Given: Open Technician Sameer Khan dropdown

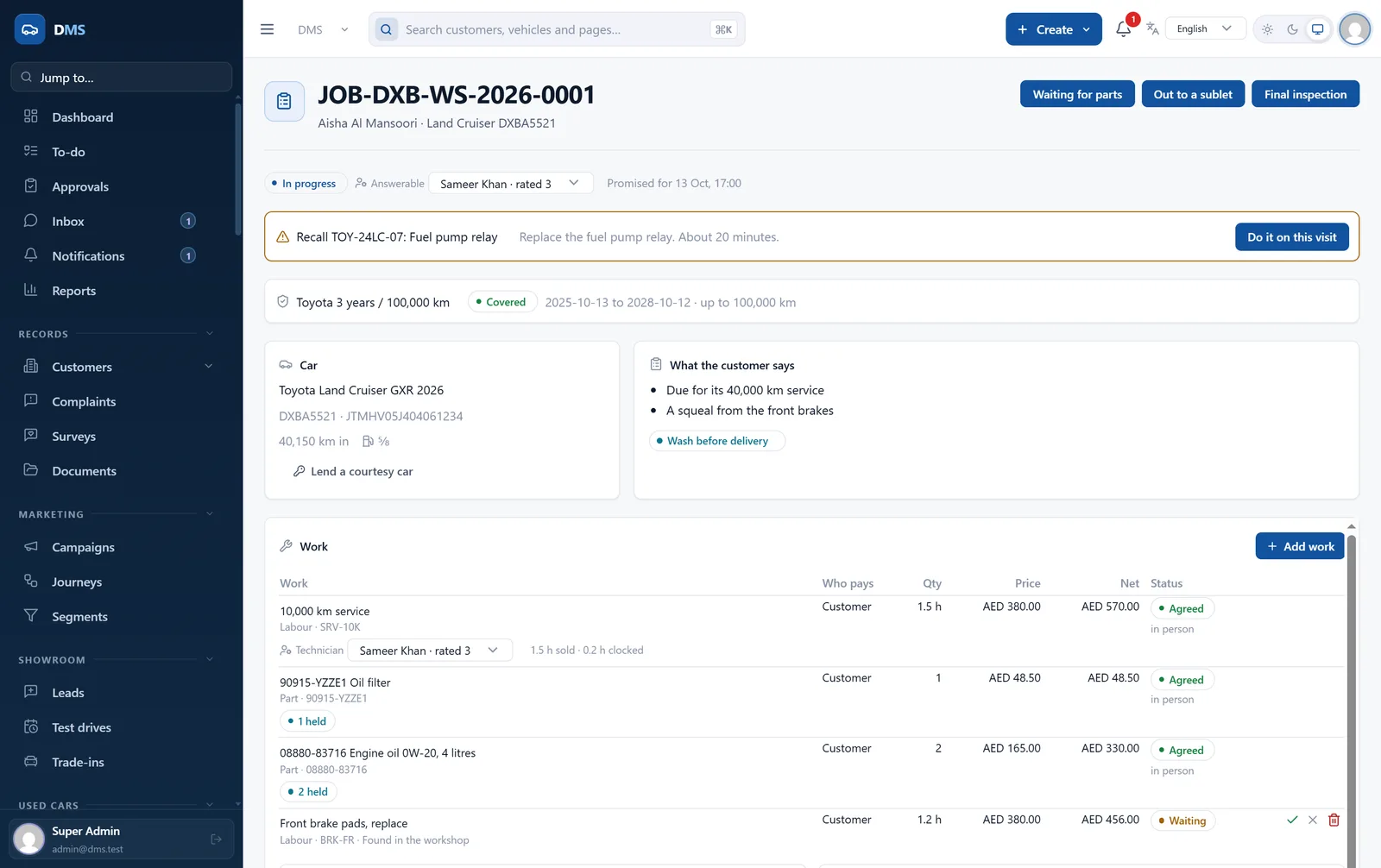Looking at the screenshot, I should (430, 651).
